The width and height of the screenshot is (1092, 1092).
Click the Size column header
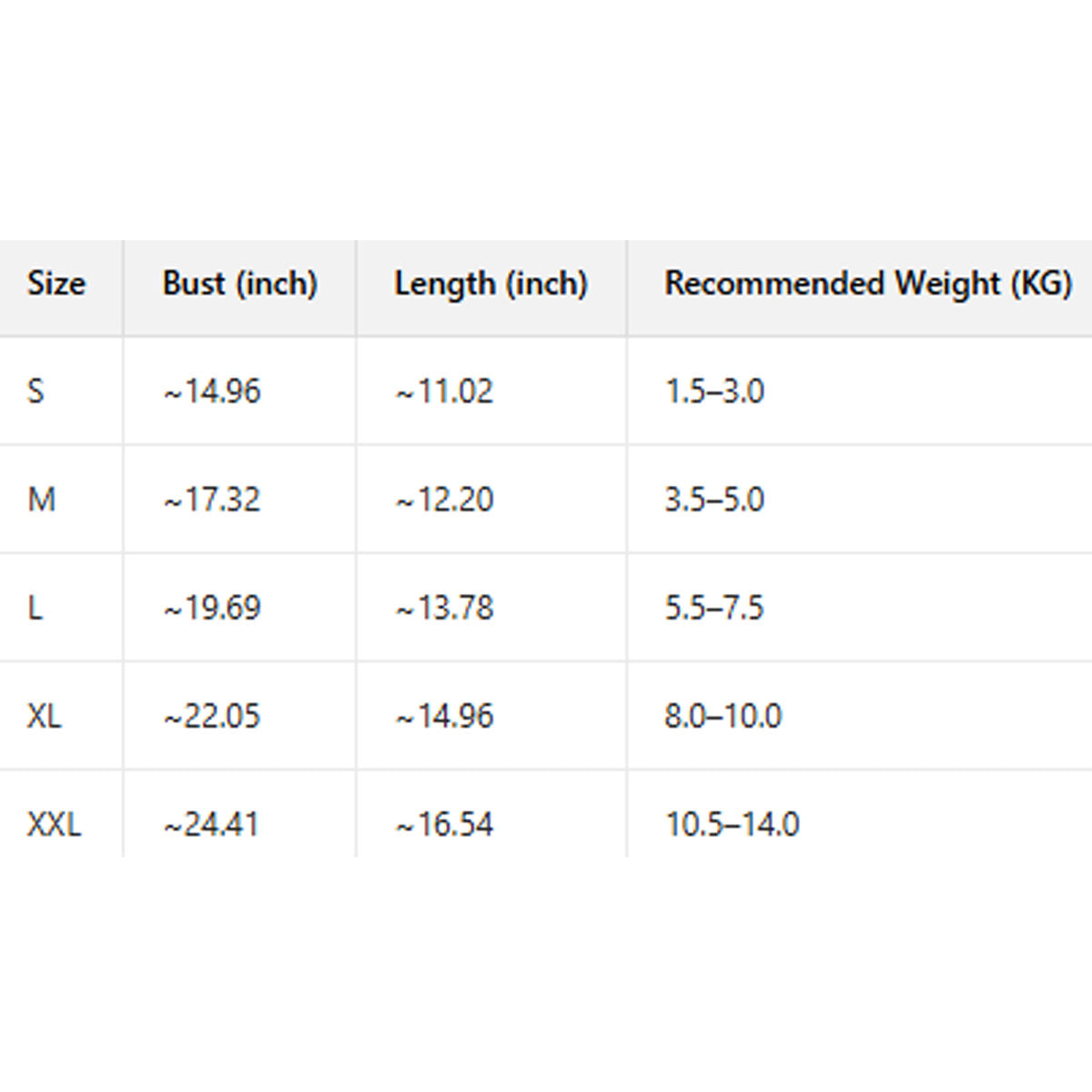56,284
